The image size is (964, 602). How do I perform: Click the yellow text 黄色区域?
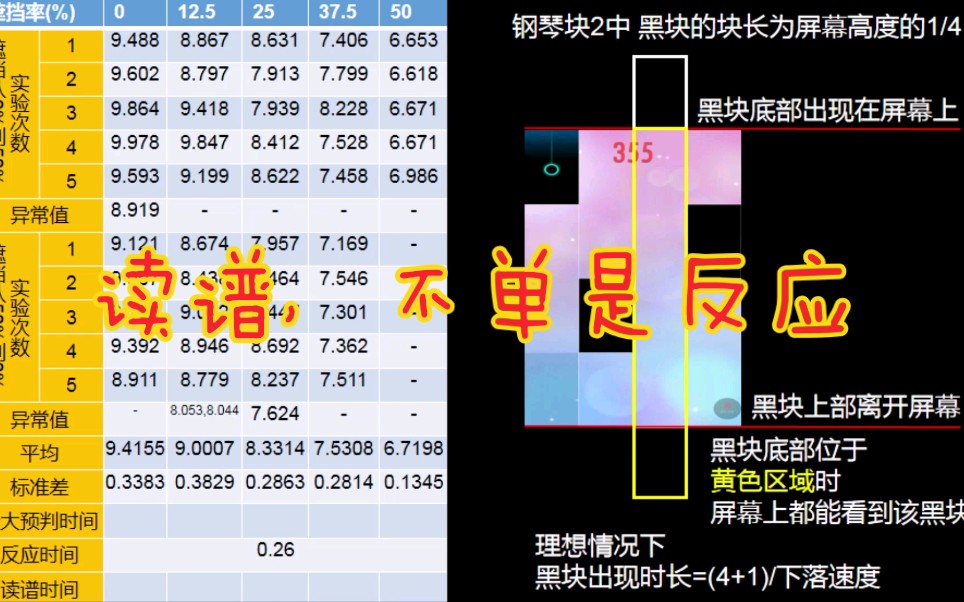[x=762, y=480]
